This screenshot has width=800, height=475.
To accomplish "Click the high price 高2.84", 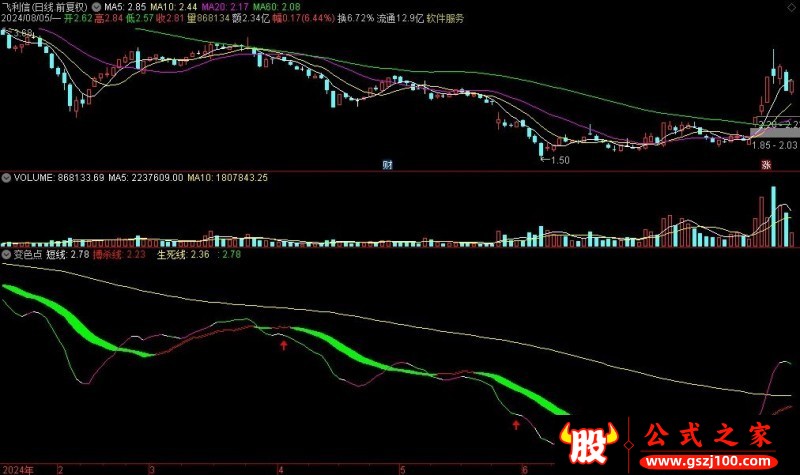I will [109, 18].
